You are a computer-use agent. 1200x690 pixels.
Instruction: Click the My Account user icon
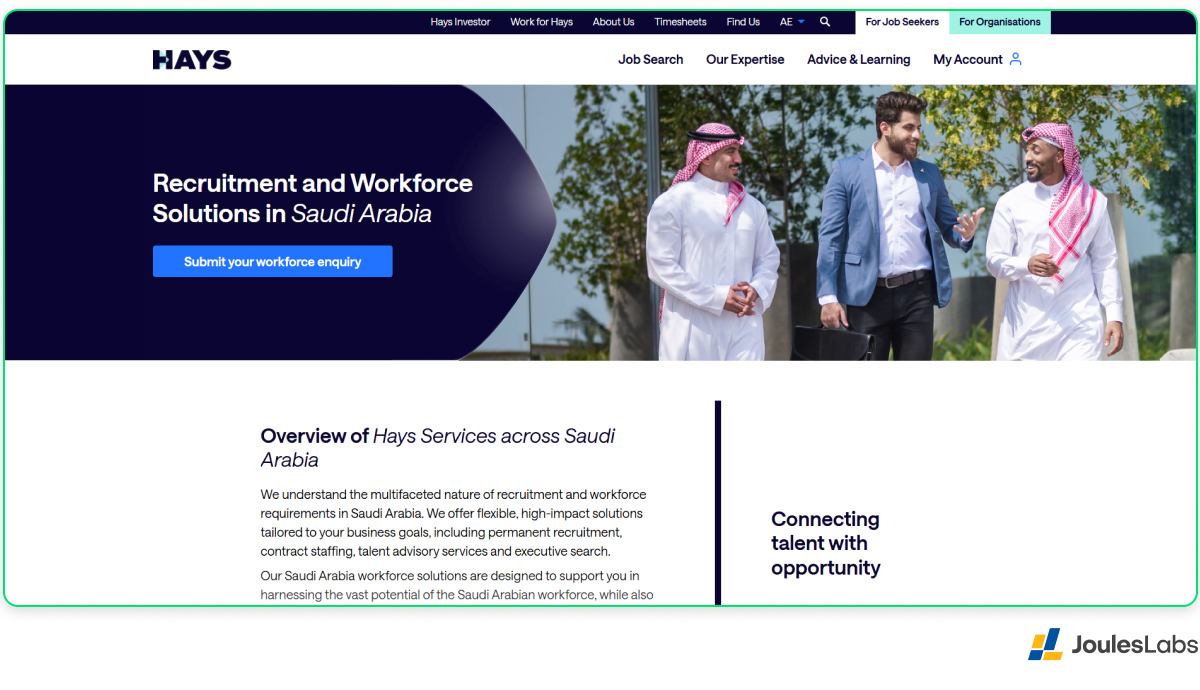point(1016,59)
